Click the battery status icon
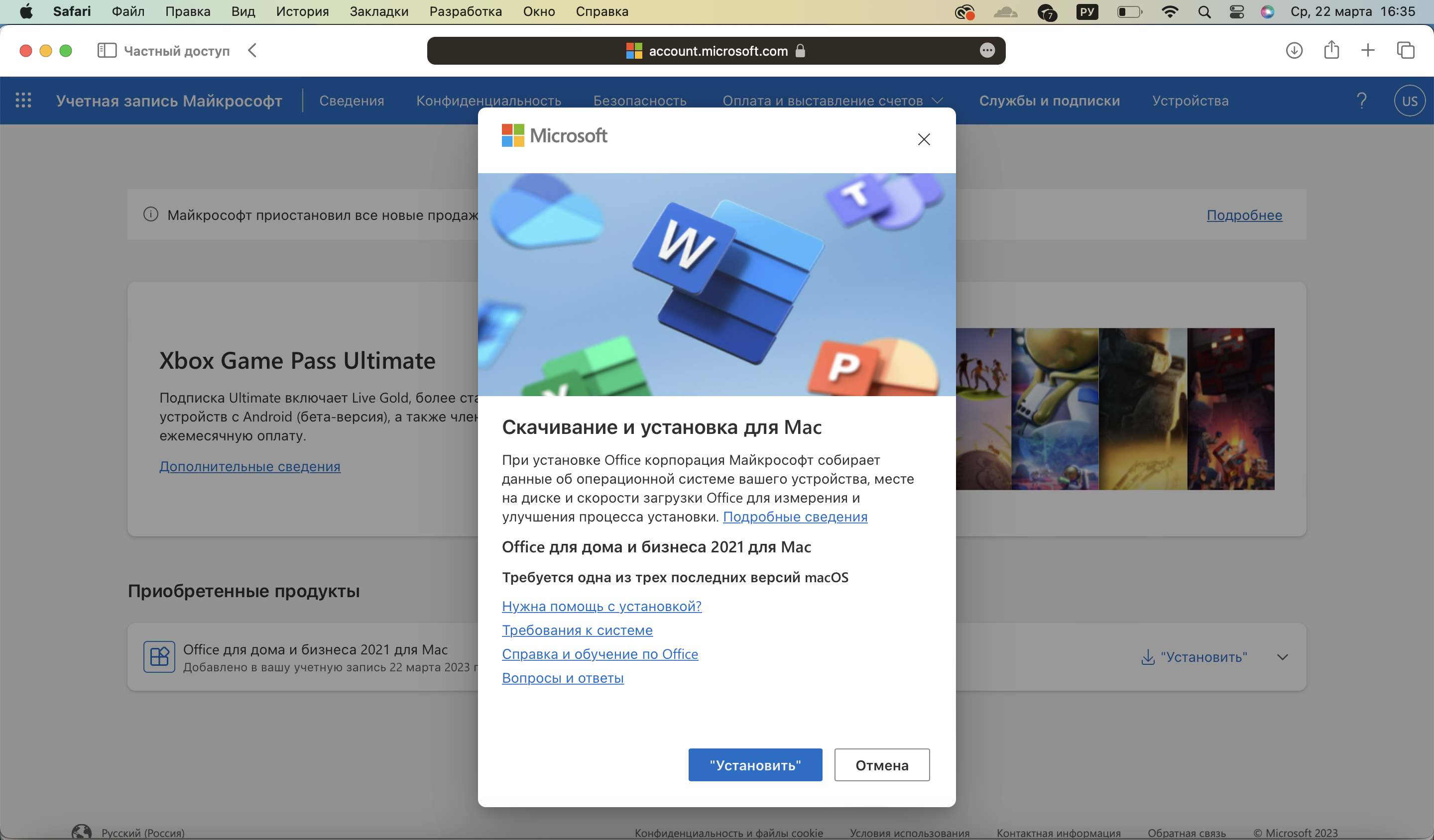 pyautogui.click(x=1130, y=11)
